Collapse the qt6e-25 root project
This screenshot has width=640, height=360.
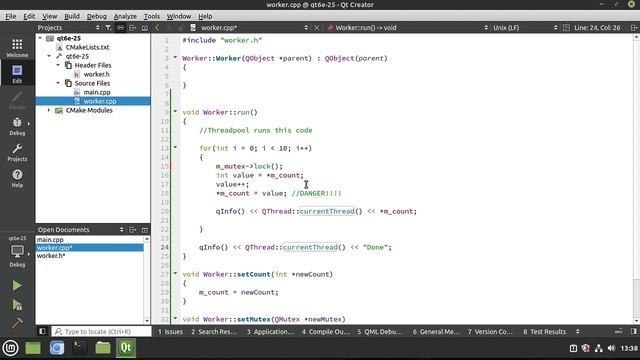(40, 38)
